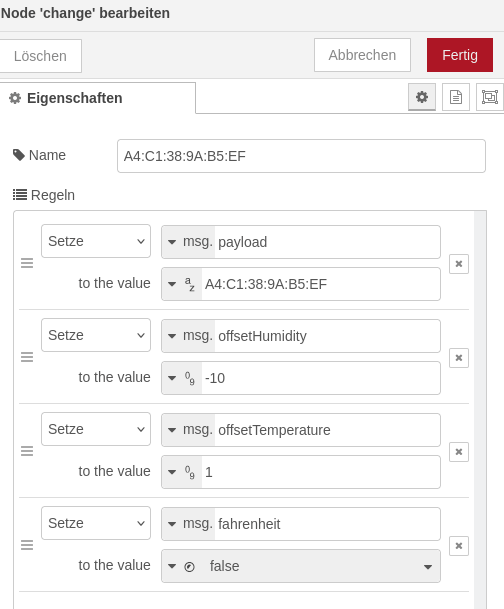Click the Fertig button
Image resolution: width=504 pixels, height=609 pixels.
pyautogui.click(x=460, y=55)
